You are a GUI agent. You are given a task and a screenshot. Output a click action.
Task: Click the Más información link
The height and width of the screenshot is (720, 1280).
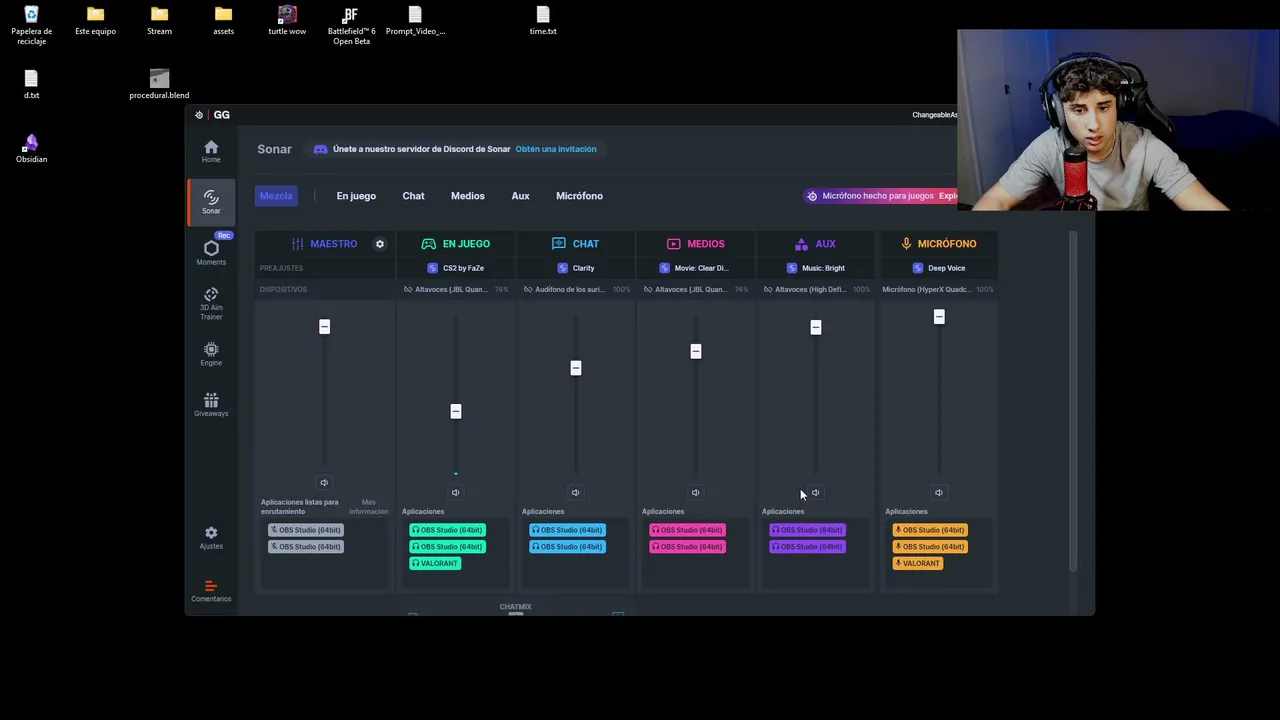(369, 507)
